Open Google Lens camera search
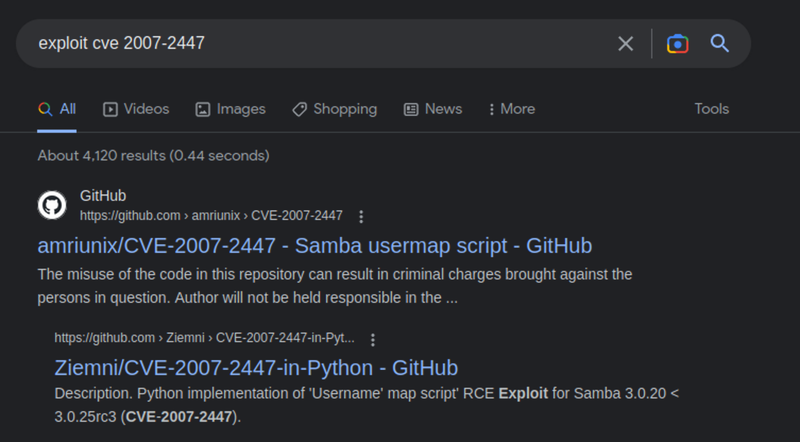The height and width of the screenshot is (442, 800). tap(678, 43)
